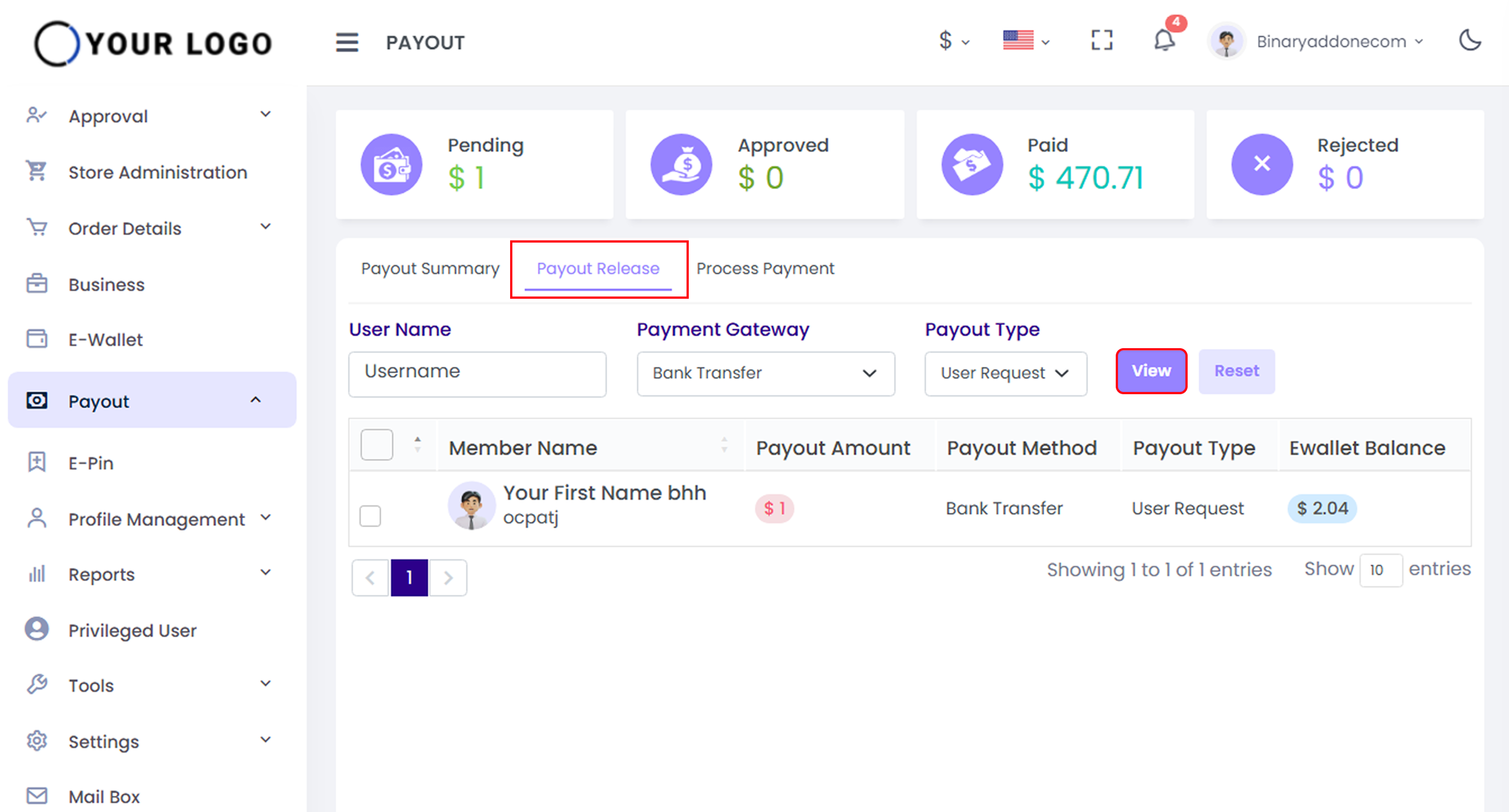This screenshot has height=812, width=1509.
Task: Switch to Payout Summary tab
Action: click(430, 269)
